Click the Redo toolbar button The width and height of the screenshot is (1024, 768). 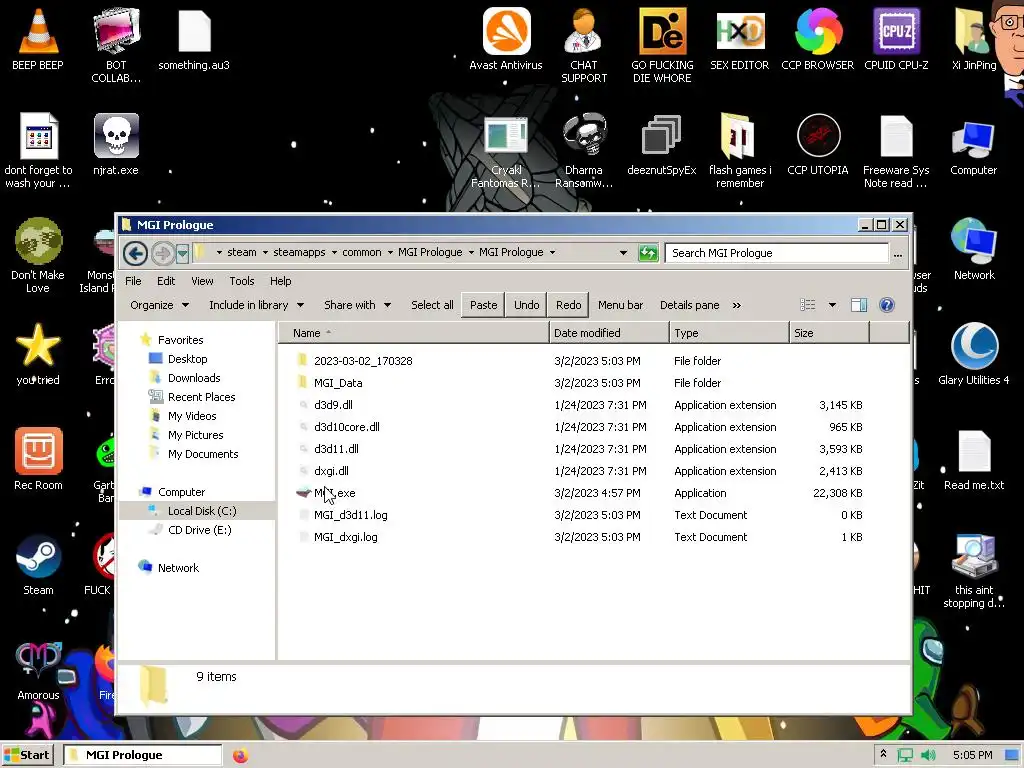[568, 305]
